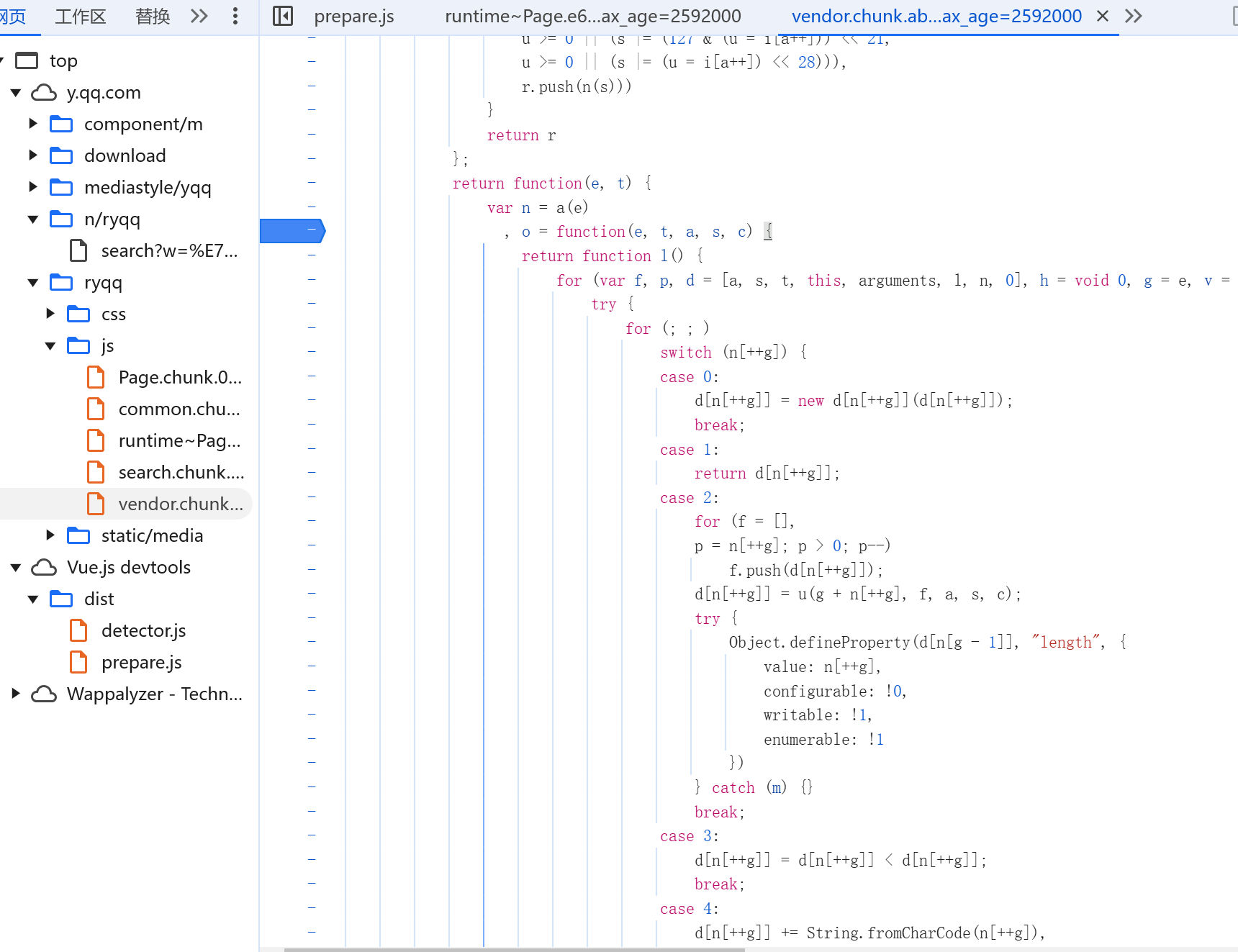This screenshot has height=952, width=1238.
Task: Close the vendor.chunk editor tab
Action: (1102, 16)
